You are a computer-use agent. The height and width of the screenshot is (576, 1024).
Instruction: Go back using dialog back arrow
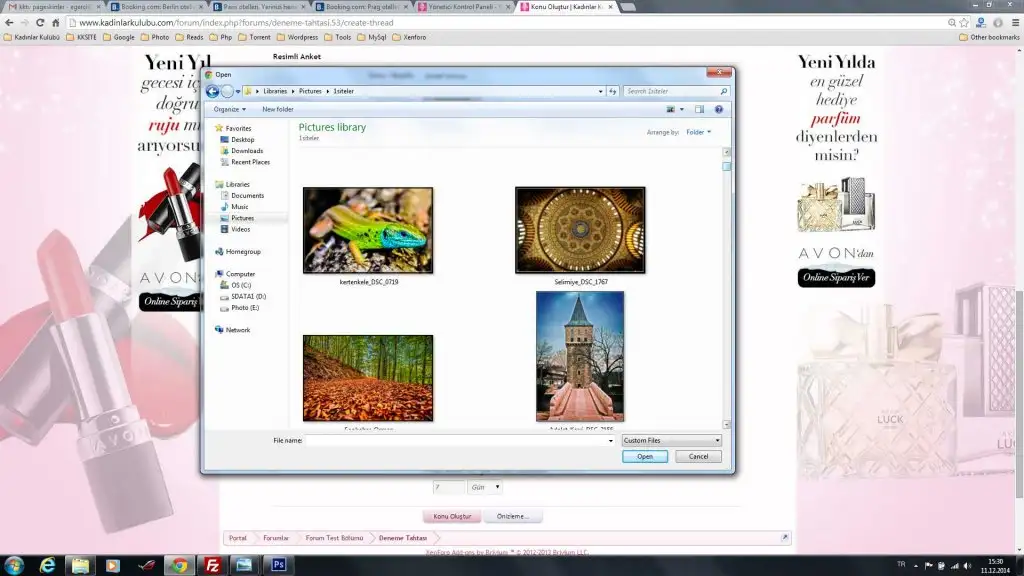[212, 91]
